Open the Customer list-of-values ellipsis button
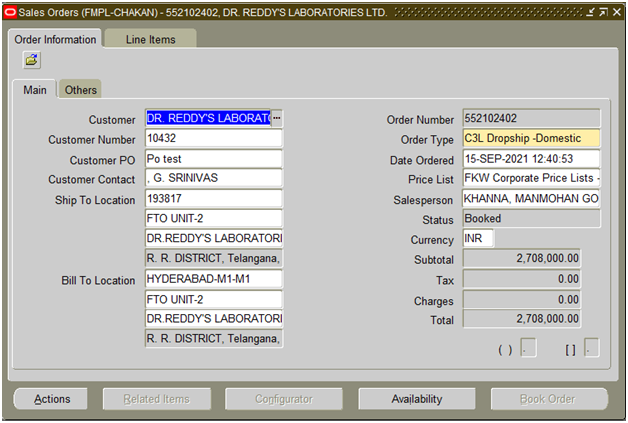 [x=277, y=119]
